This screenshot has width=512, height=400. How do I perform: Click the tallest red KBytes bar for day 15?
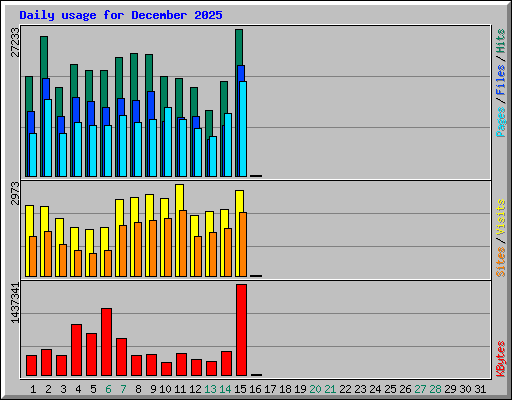pyautogui.click(x=241, y=330)
